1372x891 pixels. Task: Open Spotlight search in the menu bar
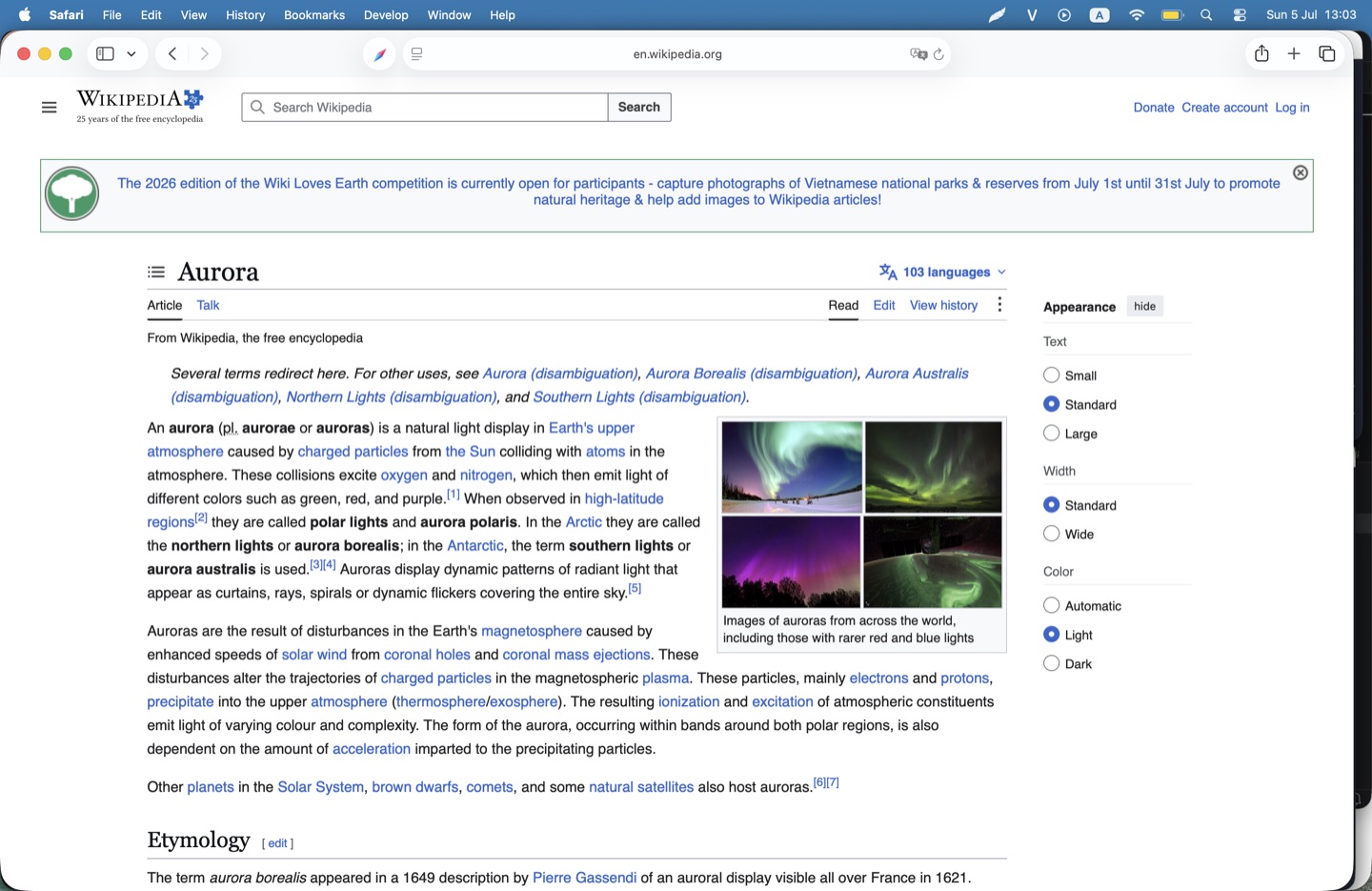pyautogui.click(x=1206, y=14)
